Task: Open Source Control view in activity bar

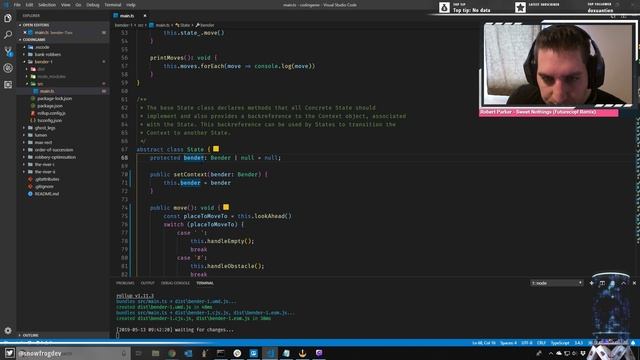Action: coord(8,51)
